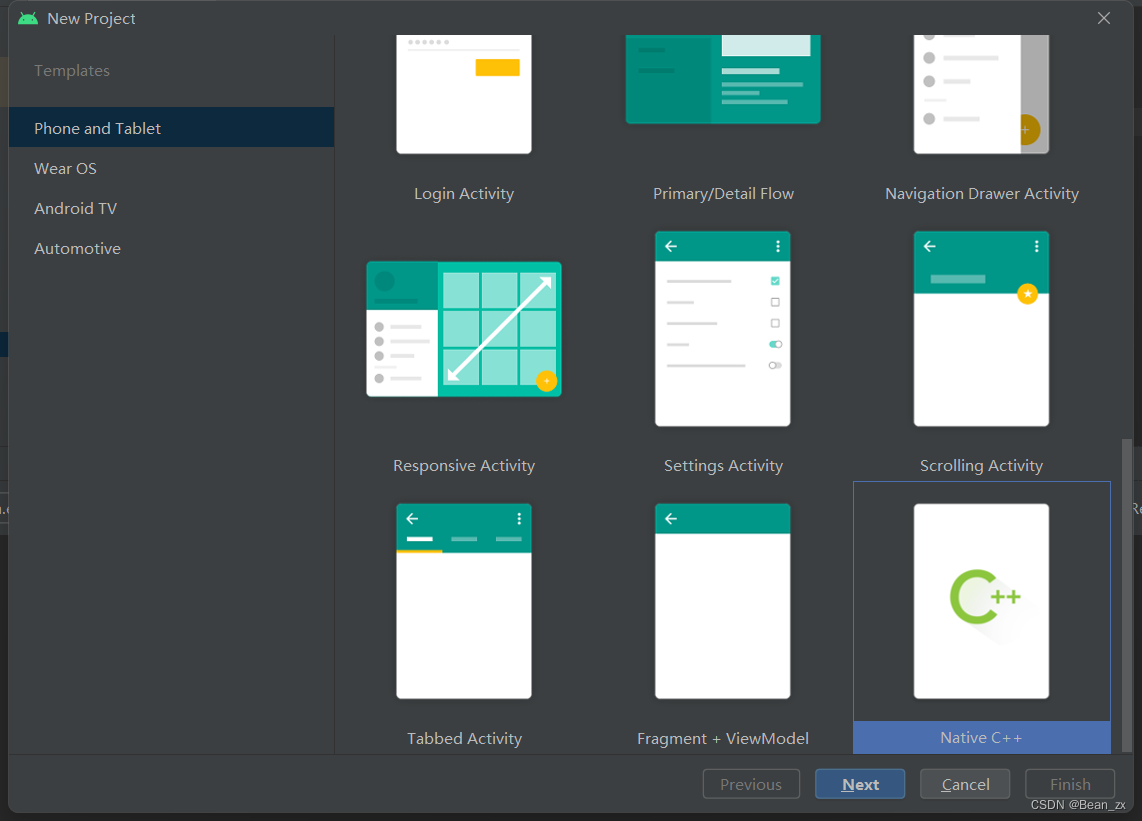Click the Login Activity label
Screen dimensions: 1142x821
point(464,194)
